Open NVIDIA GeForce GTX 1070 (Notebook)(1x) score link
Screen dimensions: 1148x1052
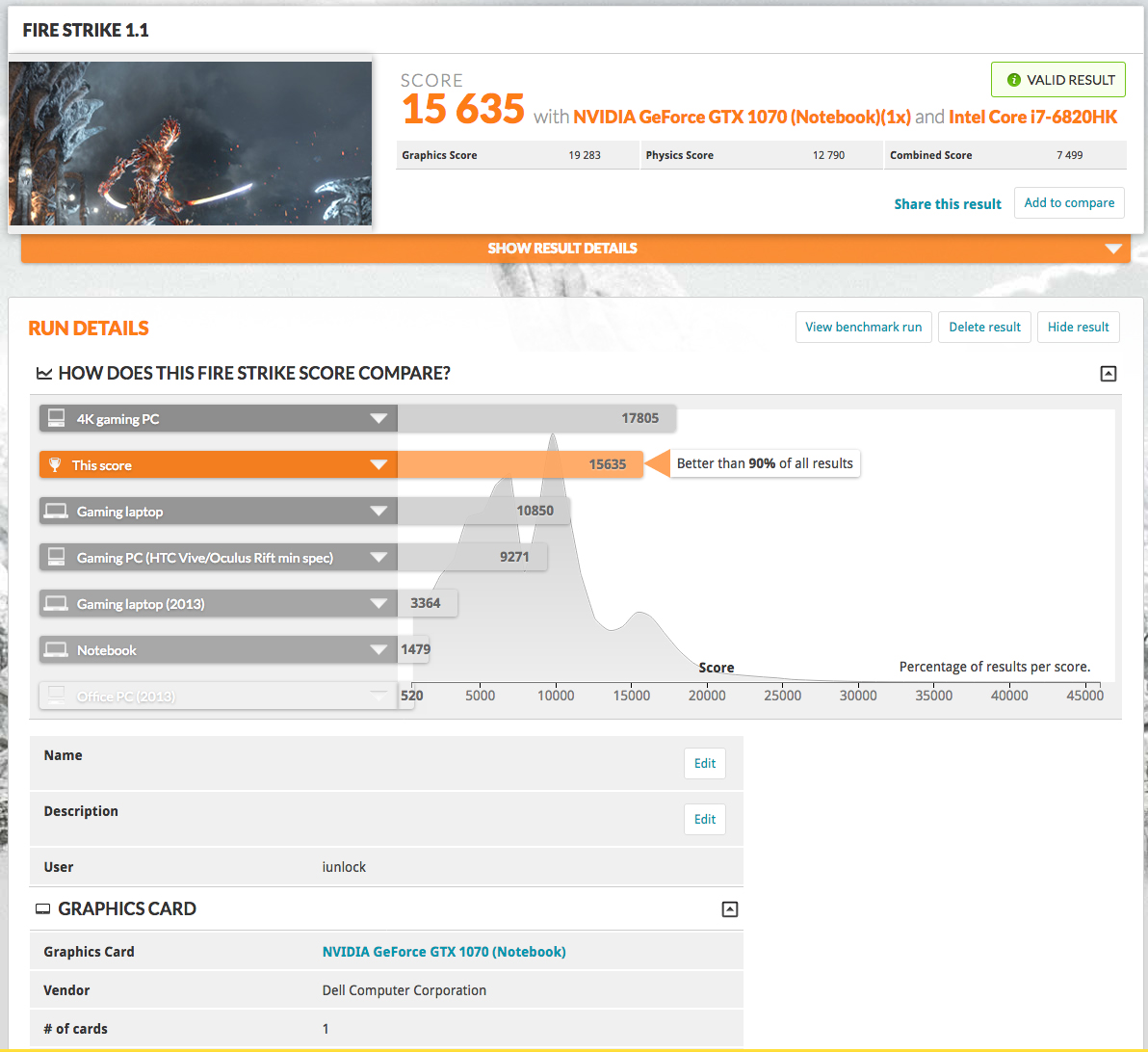tap(742, 118)
